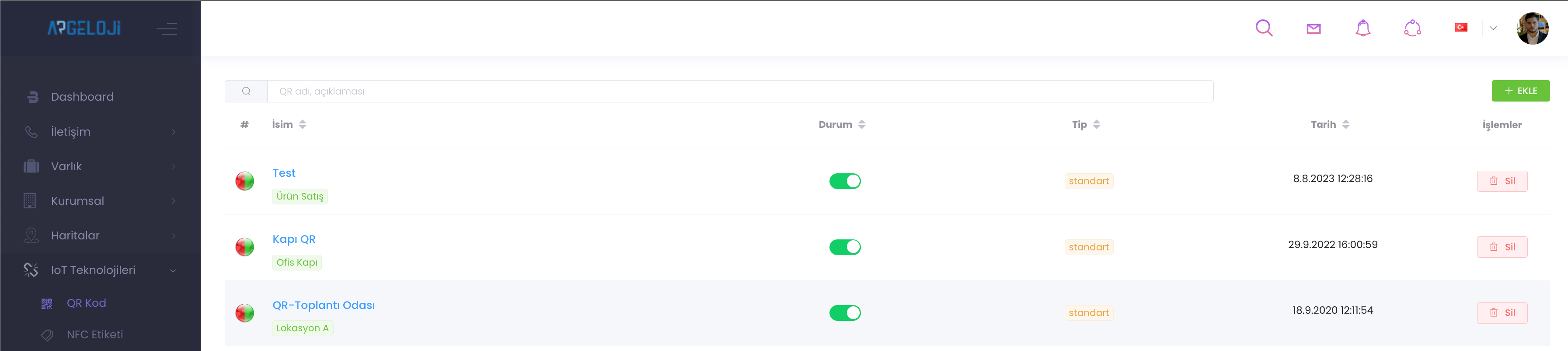Open the language dropdown arrow
This screenshot has width=1568, height=351.
click(1493, 28)
